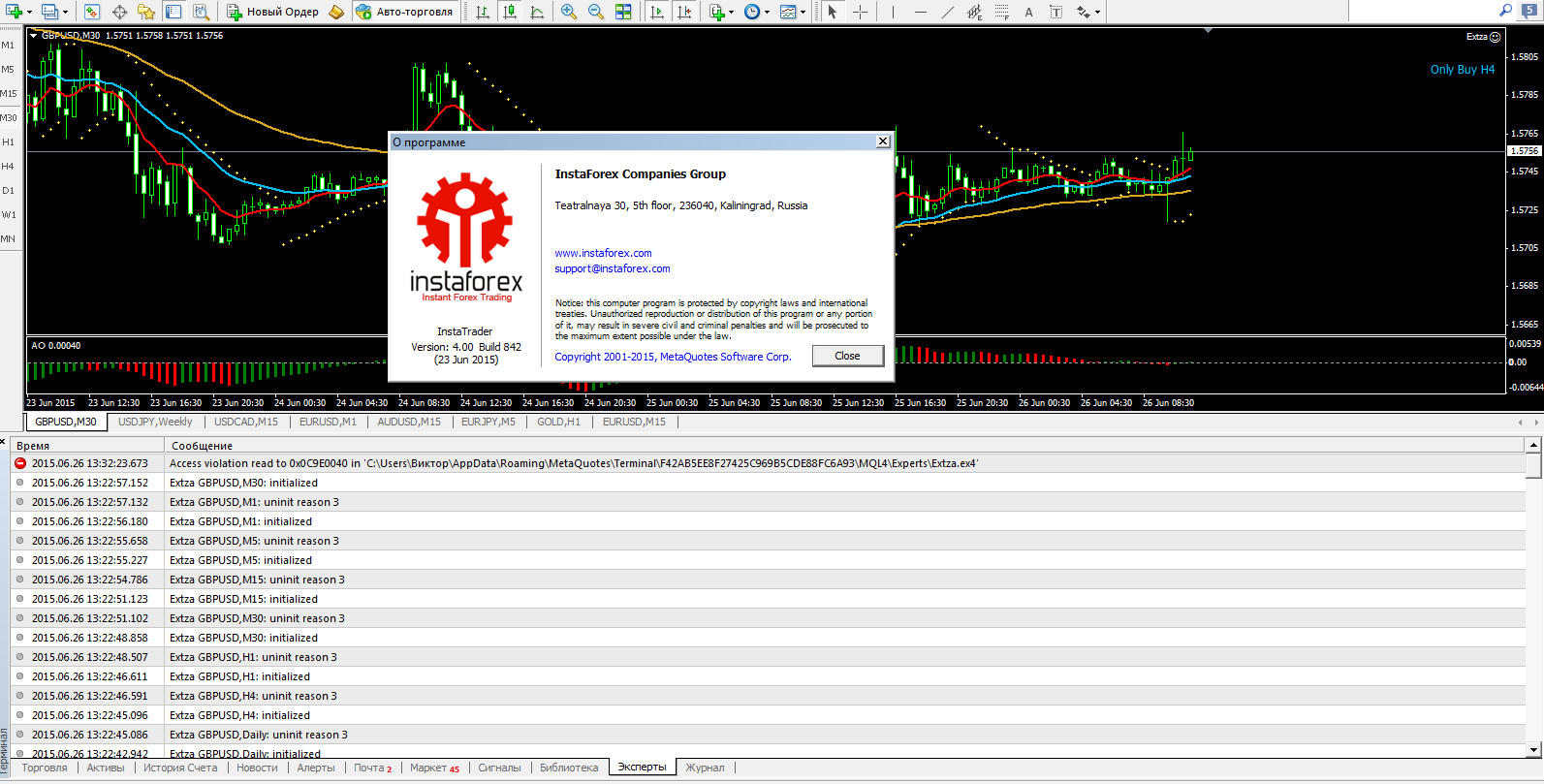
Task: Close the About dialog with Close button
Action: [x=847, y=356]
